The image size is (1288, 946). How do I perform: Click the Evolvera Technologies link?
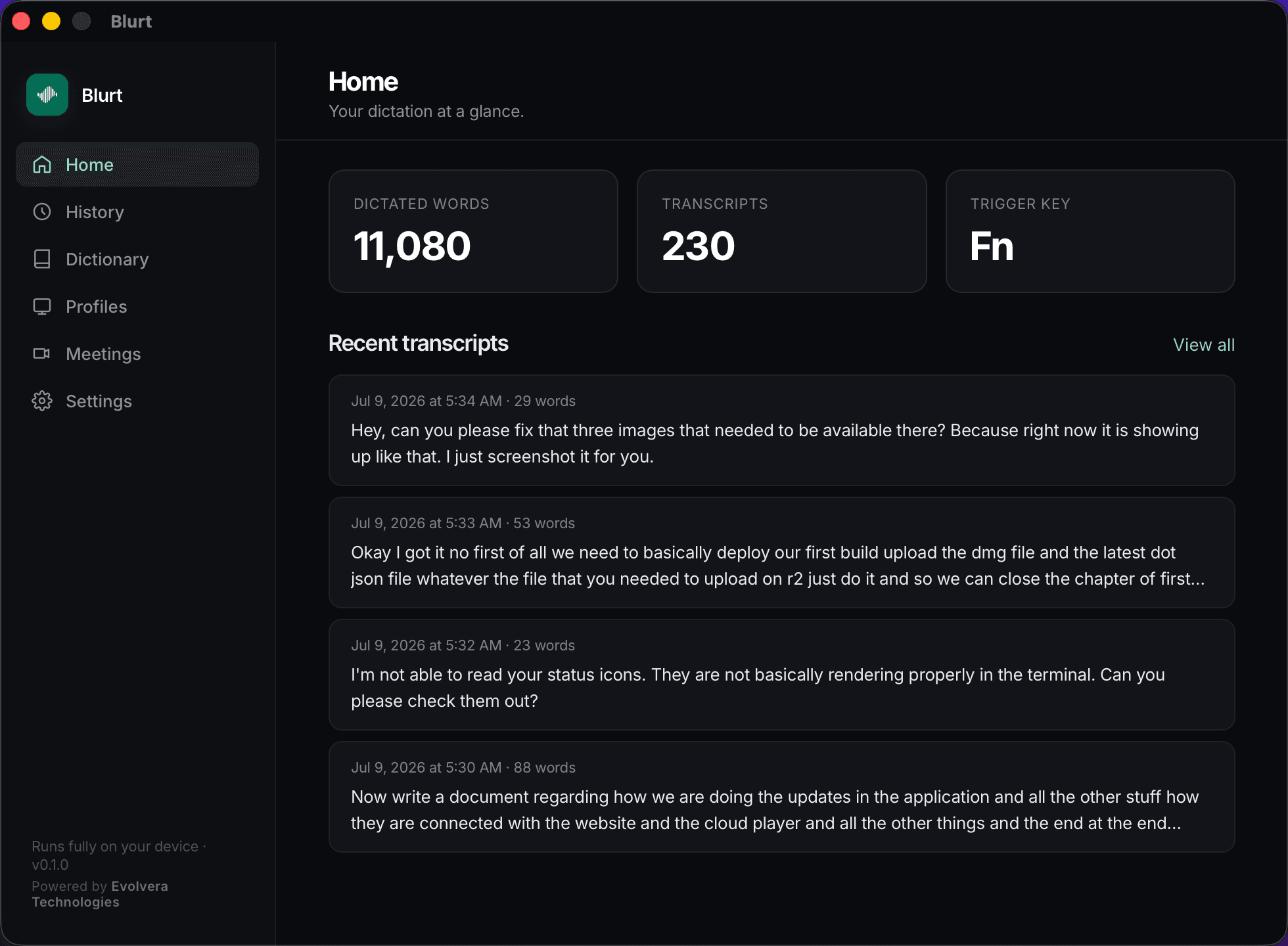click(x=100, y=894)
